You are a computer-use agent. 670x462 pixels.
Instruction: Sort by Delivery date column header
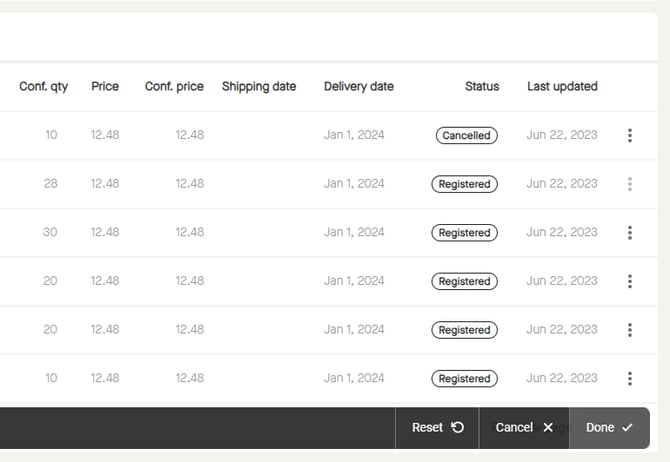pos(358,86)
